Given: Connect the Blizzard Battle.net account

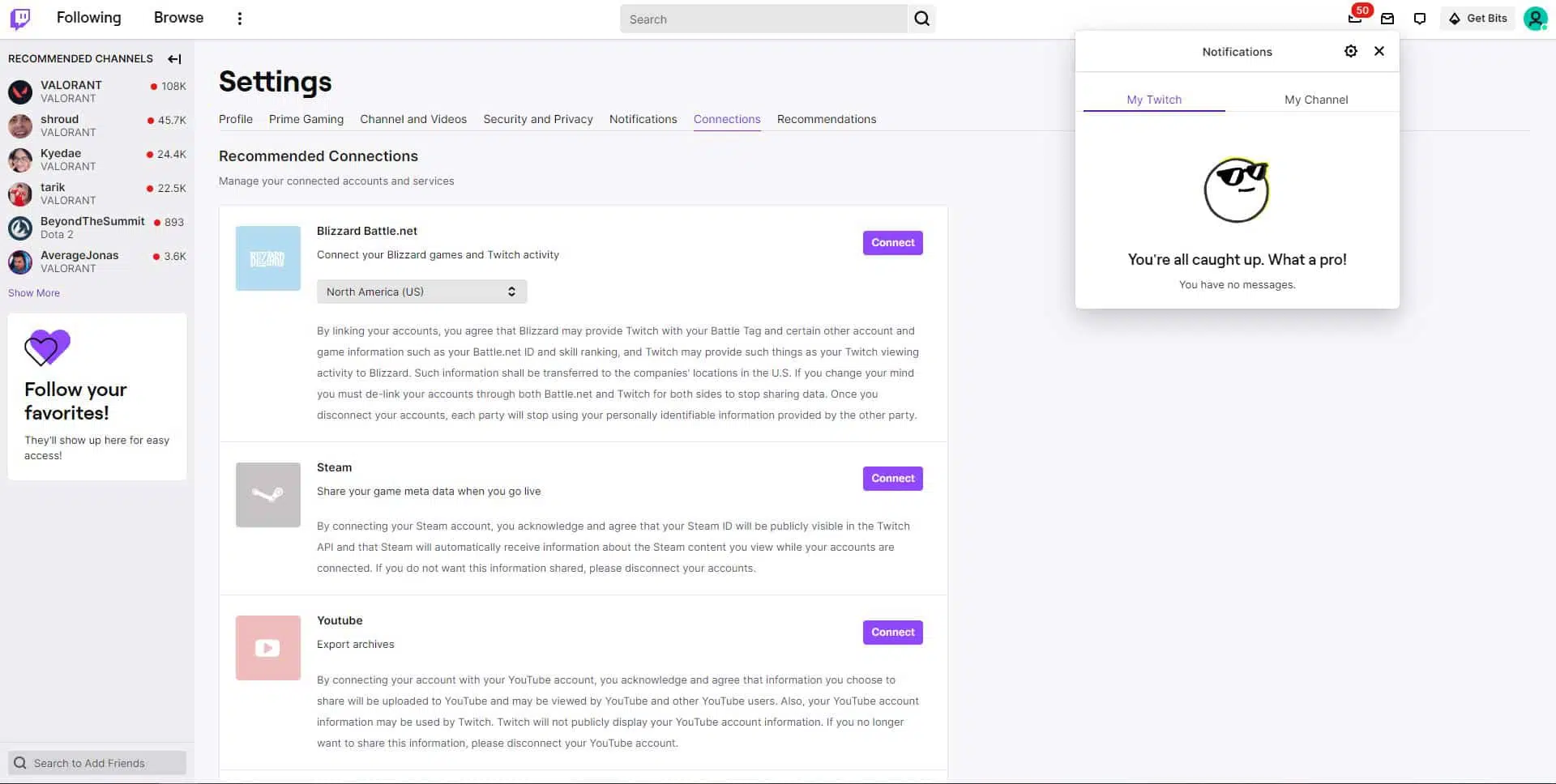Looking at the screenshot, I should click(x=892, y=242).
